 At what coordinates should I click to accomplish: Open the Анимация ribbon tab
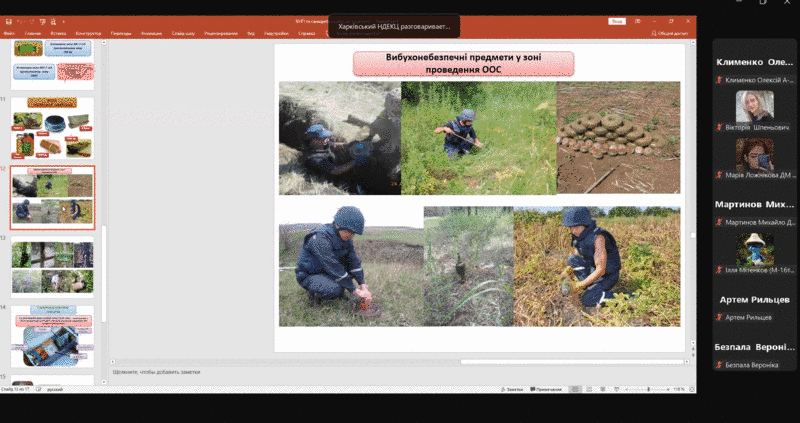point(152,34)
